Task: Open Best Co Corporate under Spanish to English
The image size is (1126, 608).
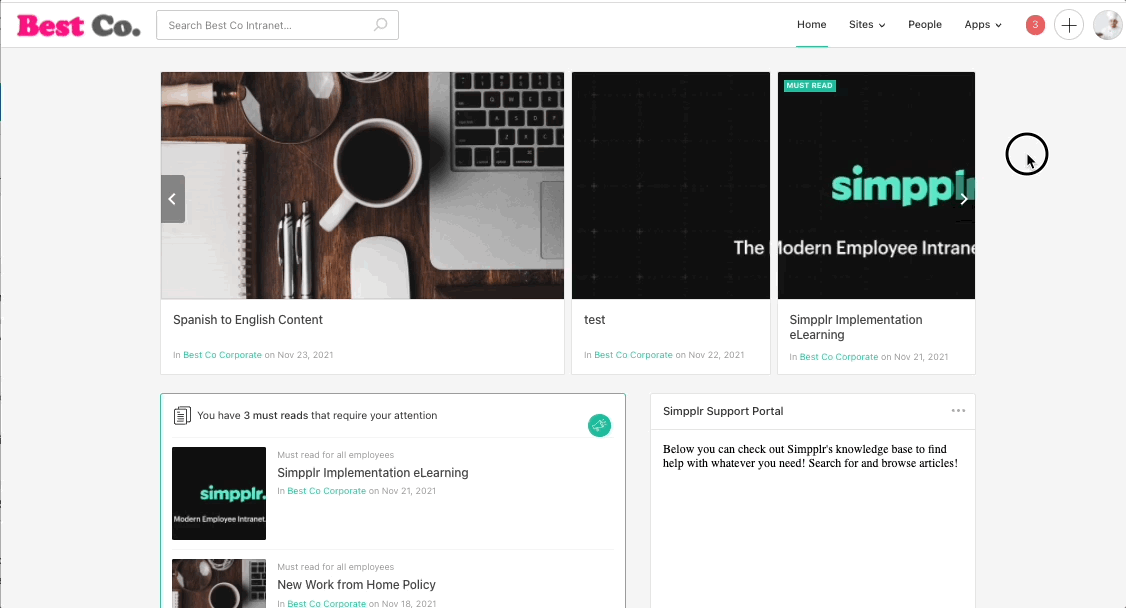Action: pos(223,355)
